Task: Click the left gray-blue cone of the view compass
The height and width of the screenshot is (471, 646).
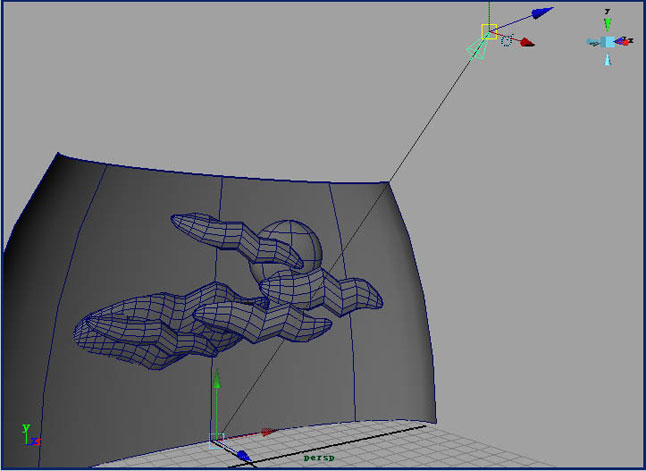Action: coord(593,42)
